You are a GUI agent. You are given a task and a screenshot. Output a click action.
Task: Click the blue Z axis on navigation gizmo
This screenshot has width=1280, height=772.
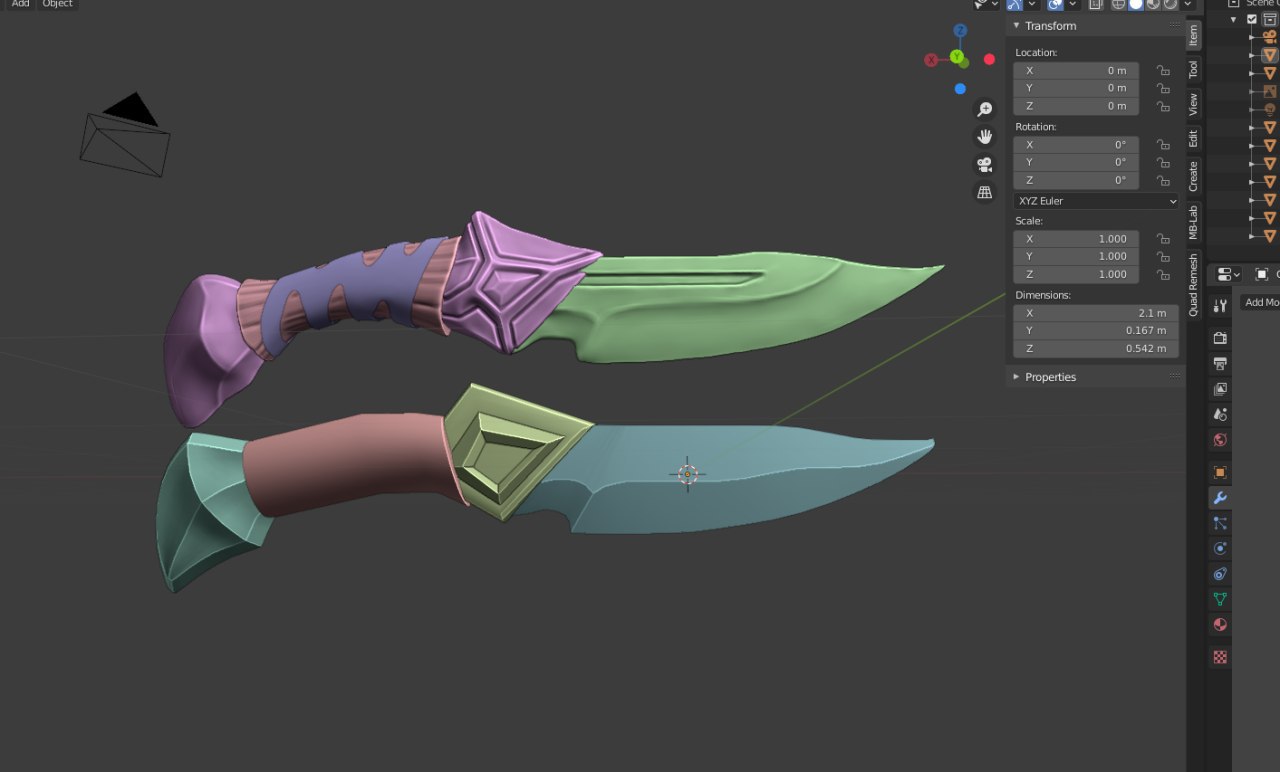tap(961, 31)
